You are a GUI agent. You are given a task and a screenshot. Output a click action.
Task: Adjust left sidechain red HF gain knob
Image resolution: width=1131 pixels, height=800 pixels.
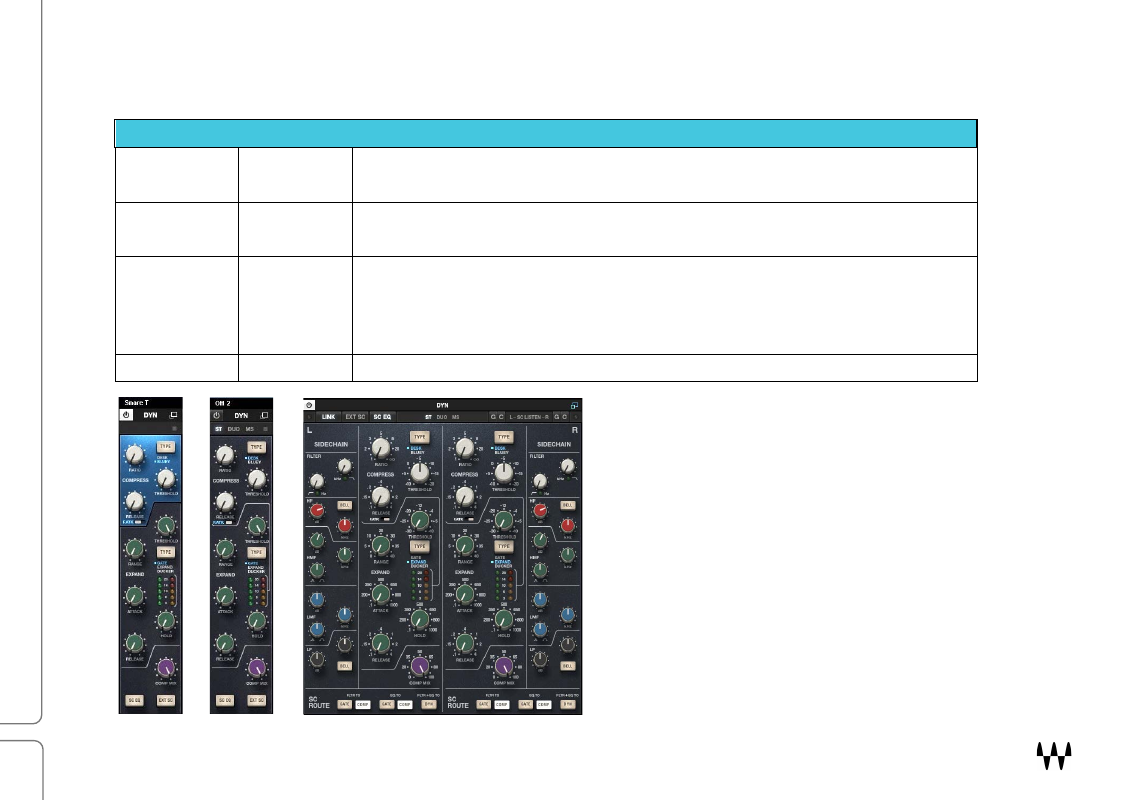point(317,511)
